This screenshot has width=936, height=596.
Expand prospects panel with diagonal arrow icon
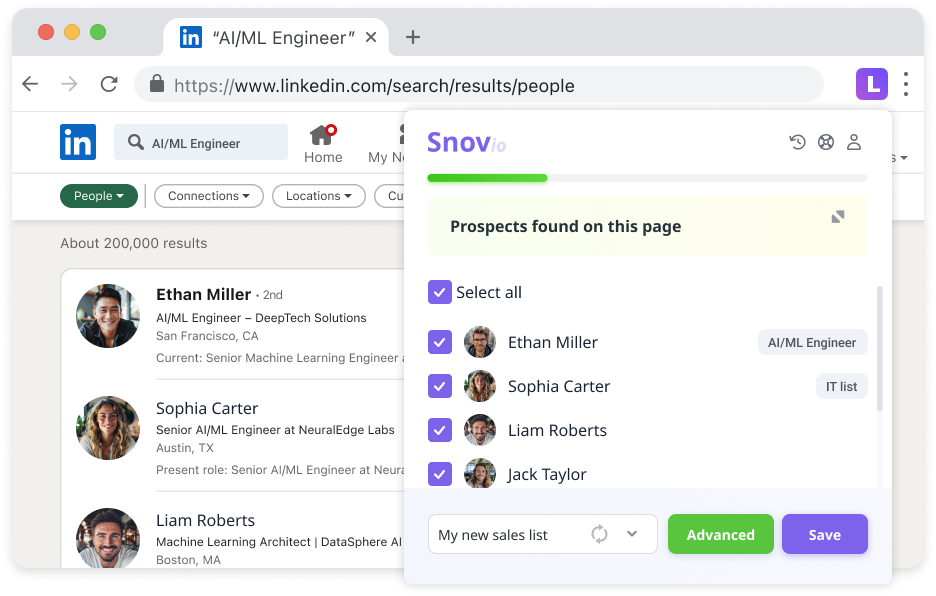click(838, 216)
